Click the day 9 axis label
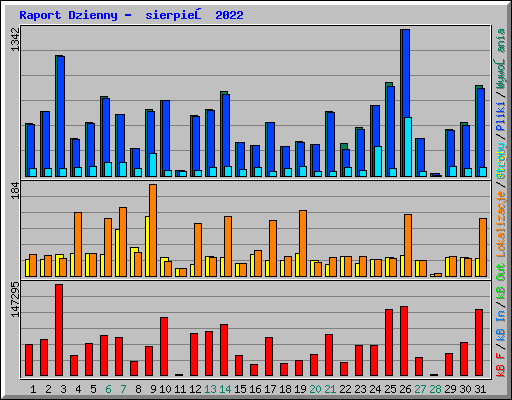The height and width of the screenshot is (400, 512). 153,389
